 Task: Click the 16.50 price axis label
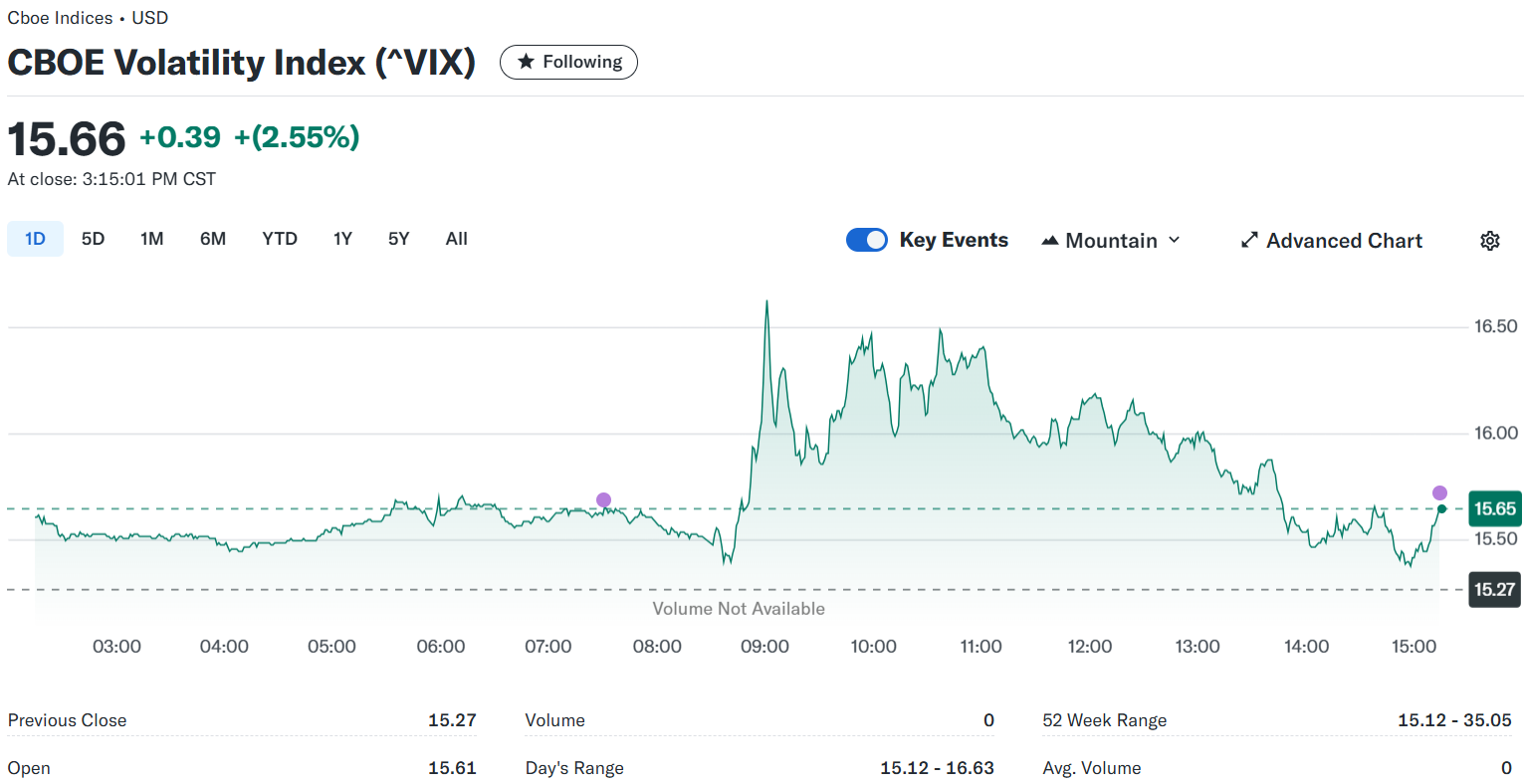[x=1495, y=326]
